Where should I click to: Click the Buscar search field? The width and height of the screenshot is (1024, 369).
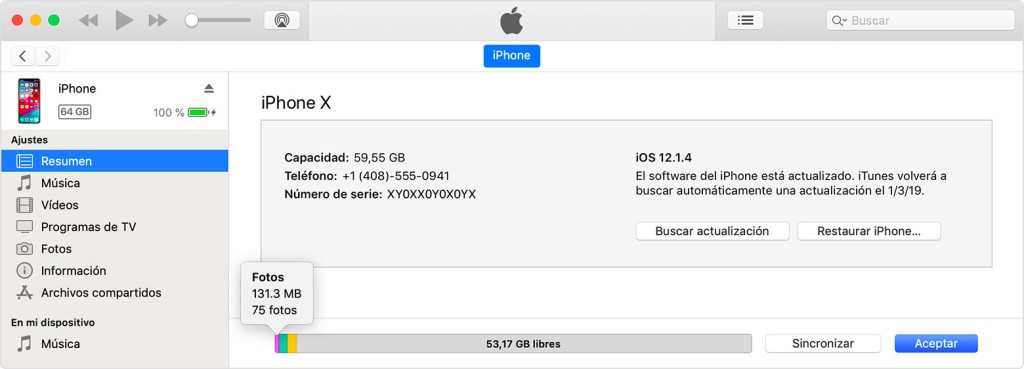click(921, 20)
